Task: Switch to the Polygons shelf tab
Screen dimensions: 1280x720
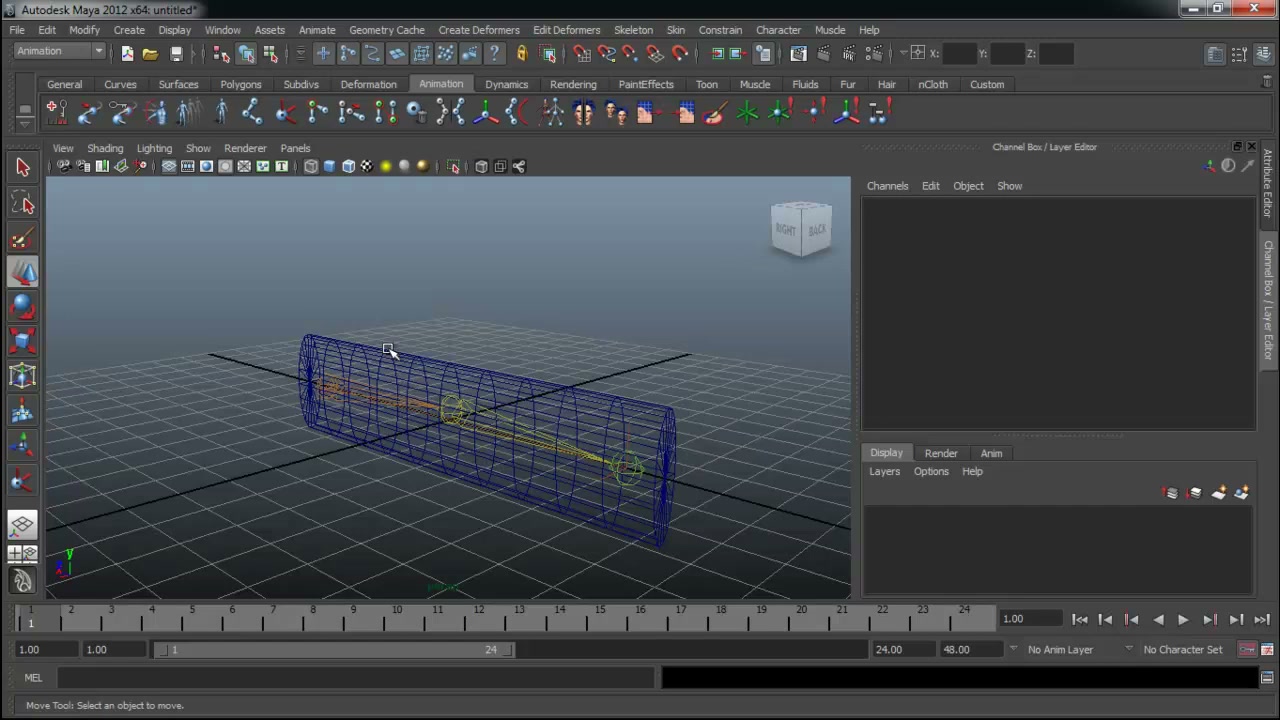Action: (241, 85)
